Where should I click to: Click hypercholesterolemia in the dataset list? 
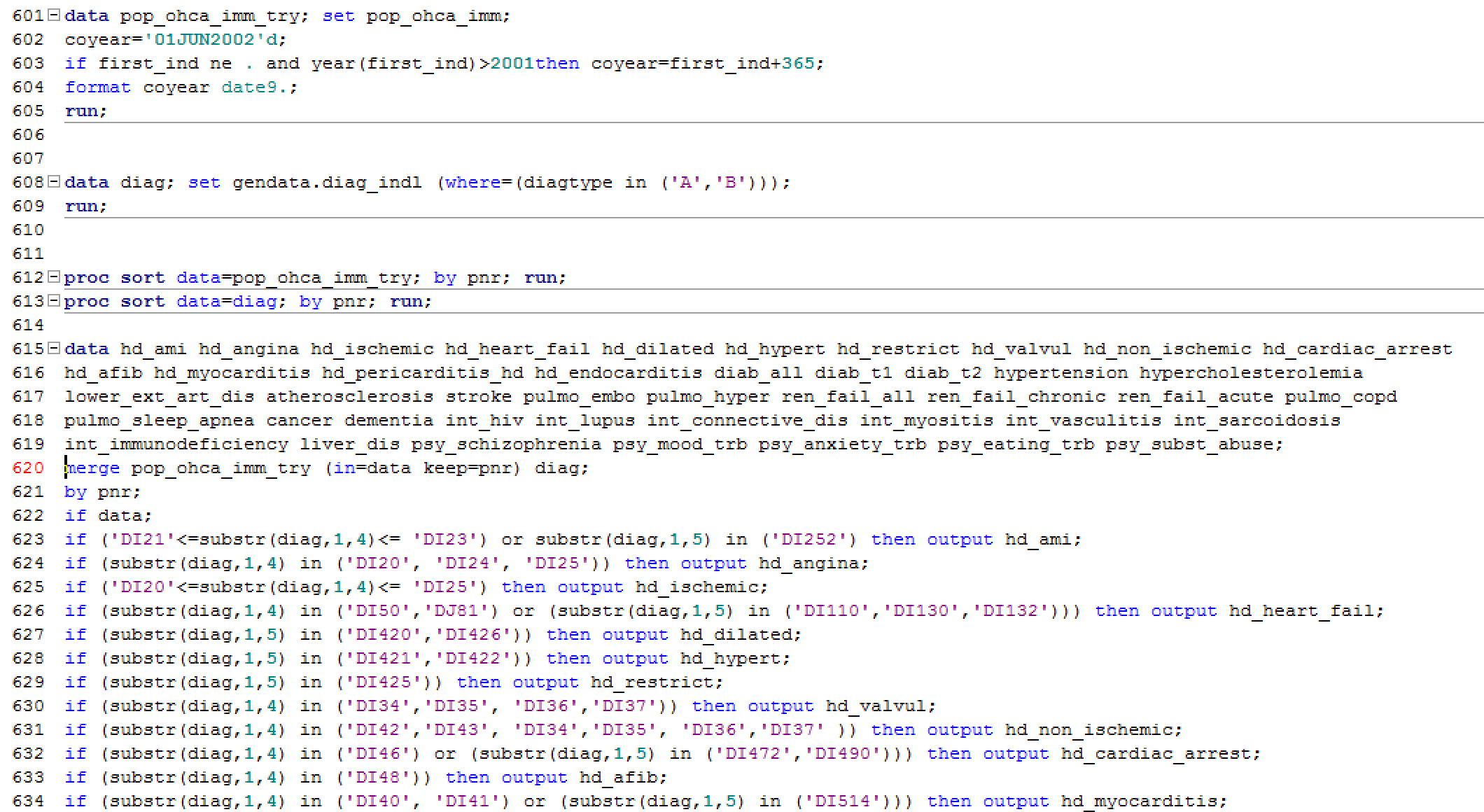tap(1250, 372)
